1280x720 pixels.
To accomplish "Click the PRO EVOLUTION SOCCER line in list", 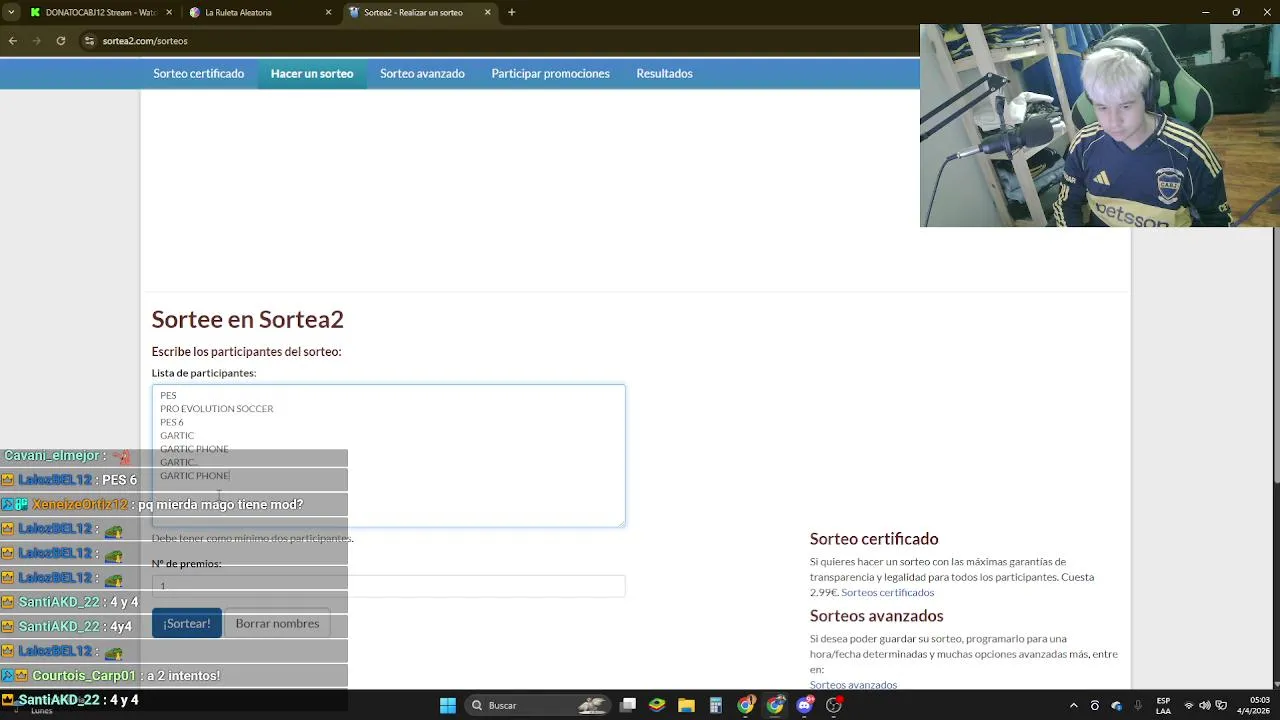I will pyautogui.click(x=216, y=409).
